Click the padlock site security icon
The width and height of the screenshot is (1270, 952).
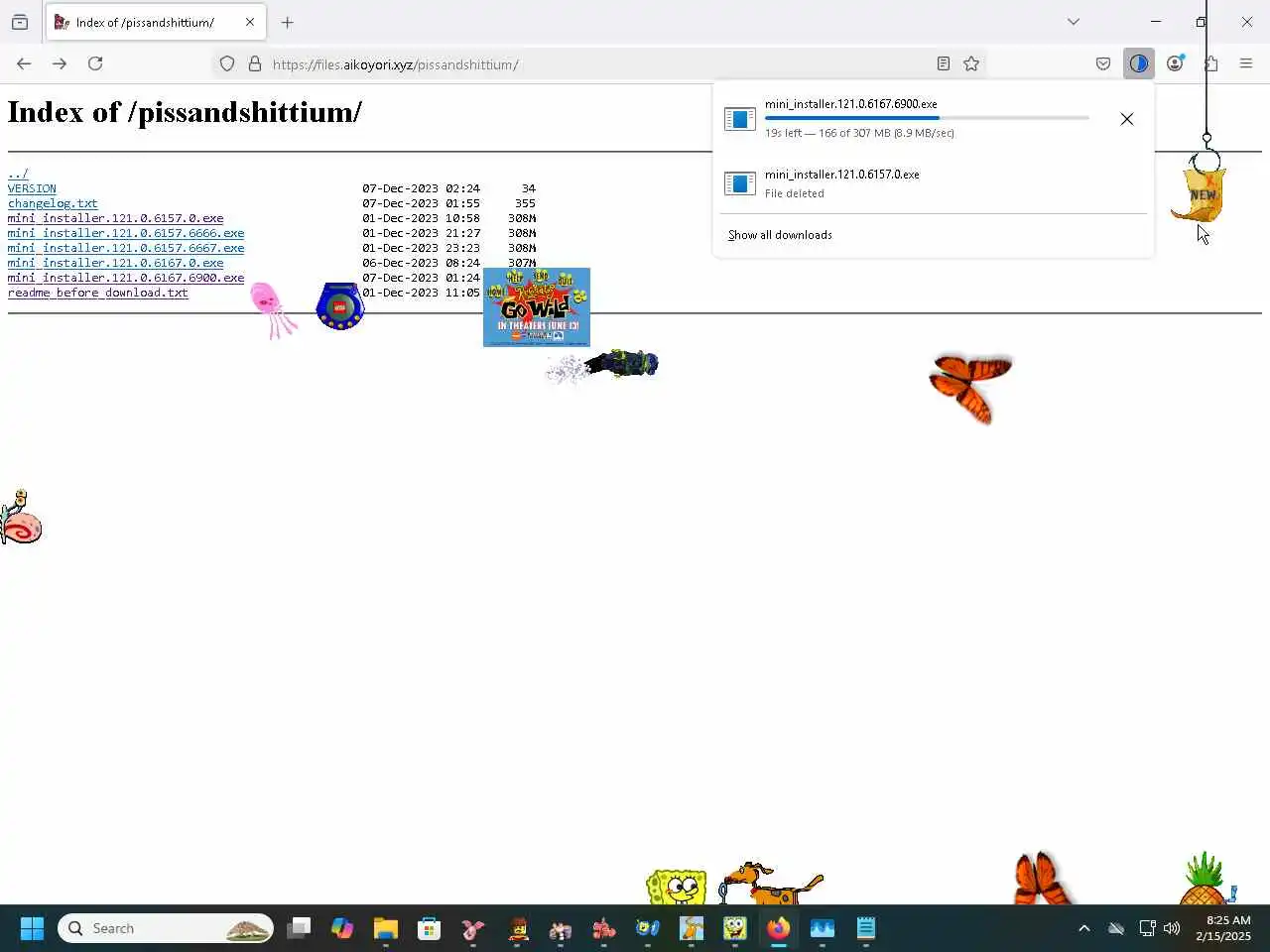255,64
